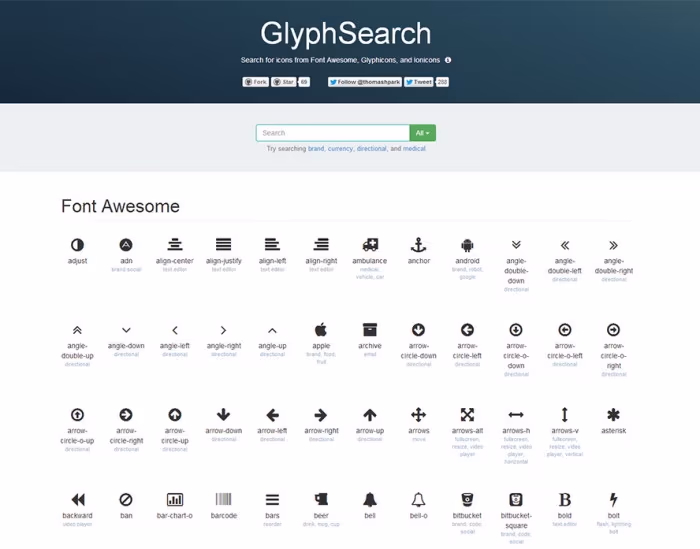
Task: Select the angle-up icon
Action: coord(272,330)
